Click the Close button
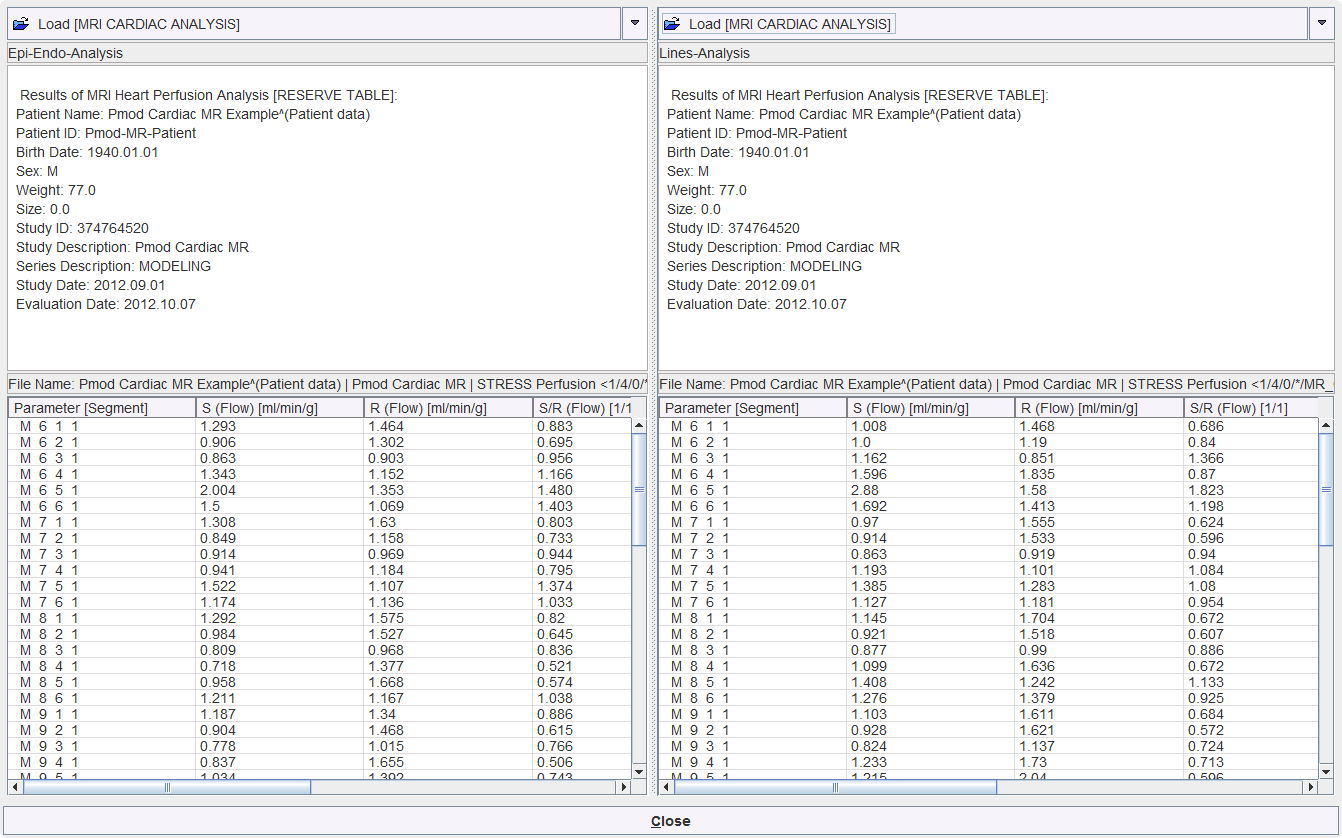The width and height of the screenshot is (1342, 838). point(670,821)
